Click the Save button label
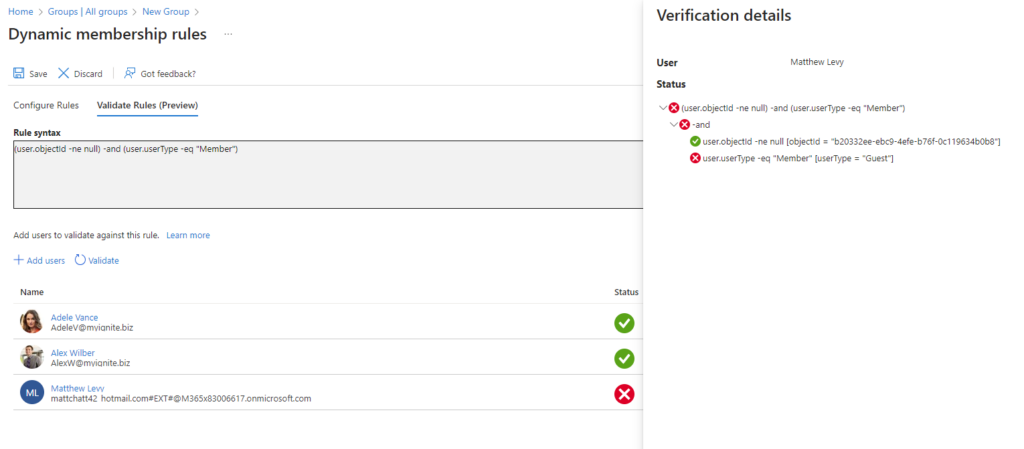The height and width of the screenshot is (449, 1024). pos(39,74)
